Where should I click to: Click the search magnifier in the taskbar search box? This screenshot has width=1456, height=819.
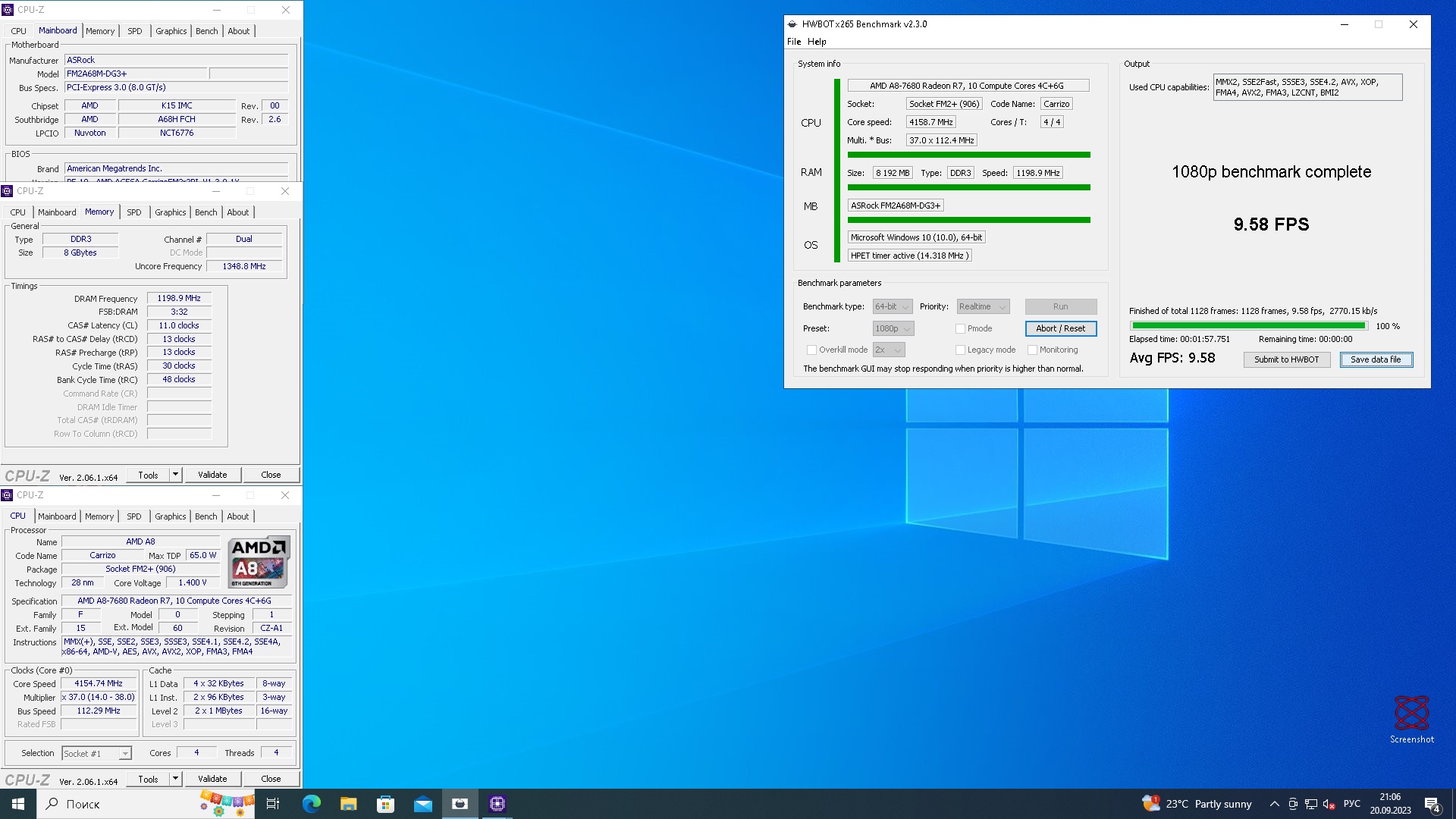tap(52, 804)
